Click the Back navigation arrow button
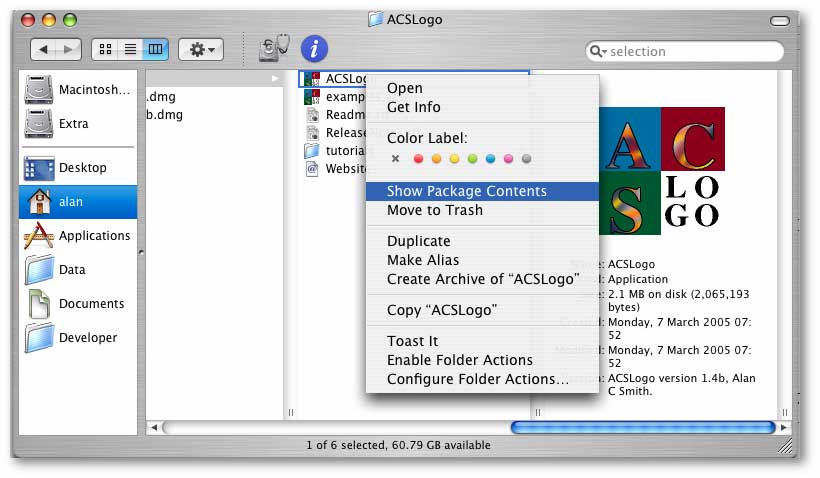820x478 pixels. (x=44, y=49)
